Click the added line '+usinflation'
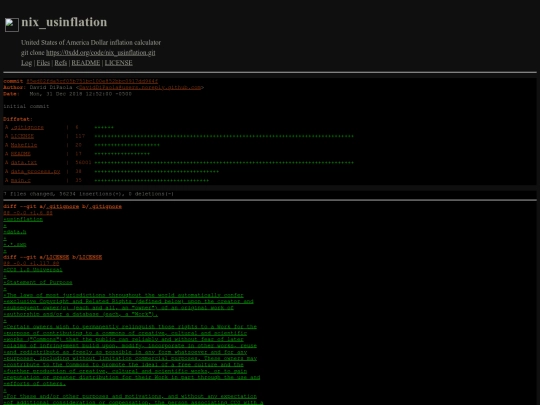The image size is (540, 405). [x=23, y=219]
